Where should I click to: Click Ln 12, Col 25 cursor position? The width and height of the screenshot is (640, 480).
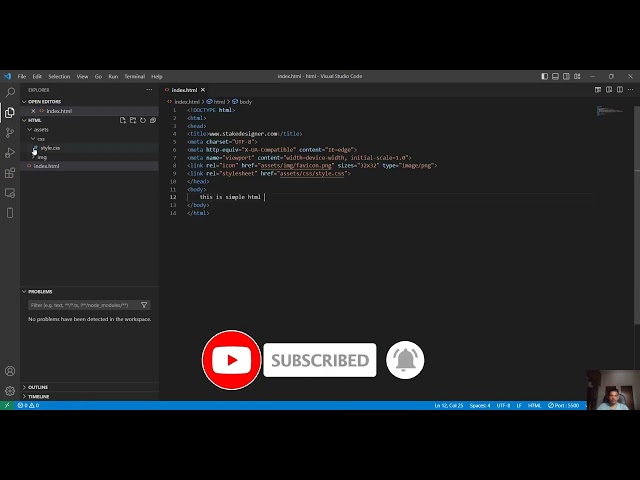(x=449, y=405)
